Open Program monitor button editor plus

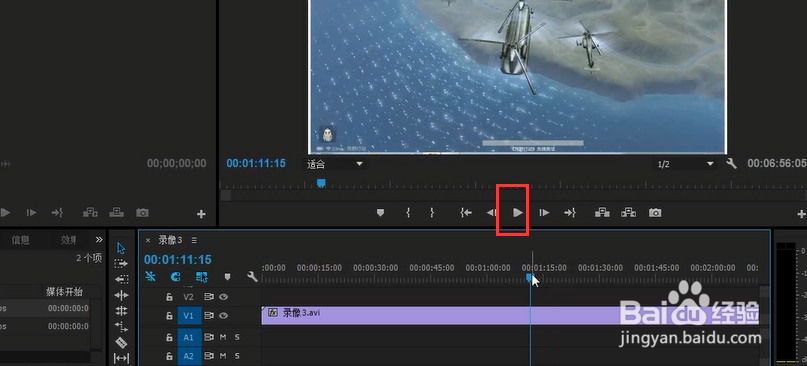(801, 214)
